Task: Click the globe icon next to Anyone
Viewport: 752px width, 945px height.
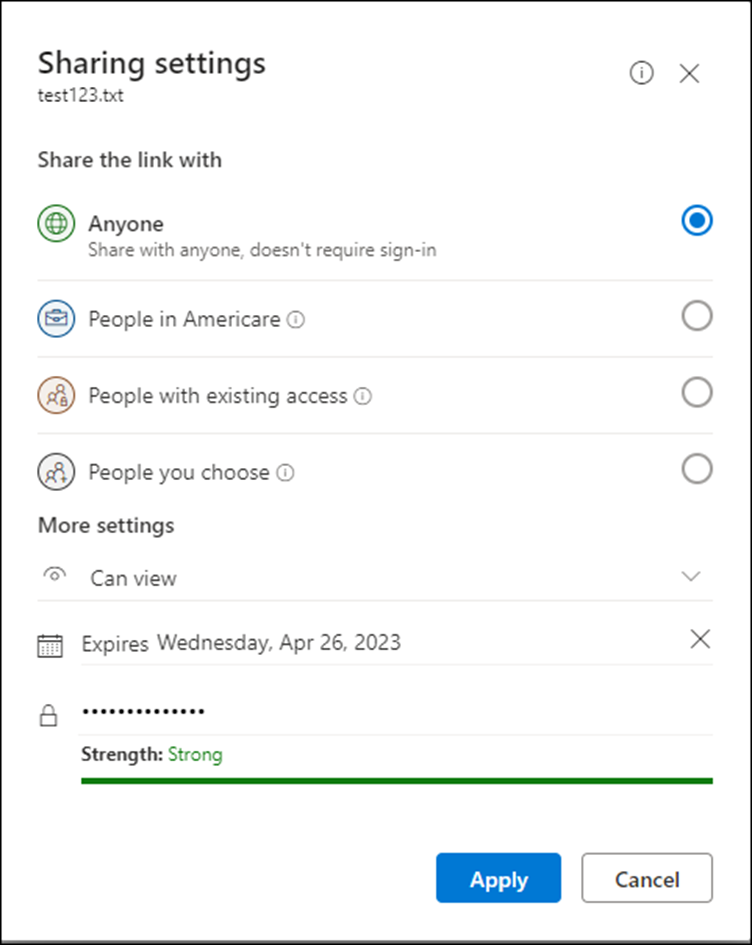Action: (56, 221)
